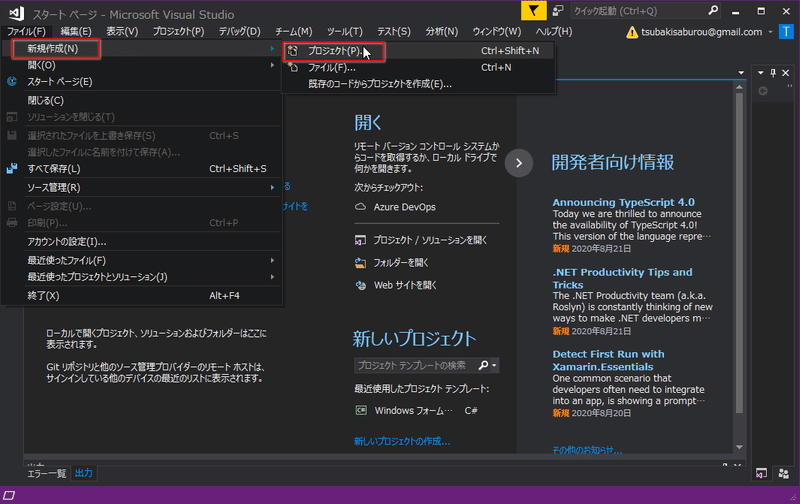
Task: Choose ファイル(F)... in the submenu
Action: pyautogui.click(x=419, y=67)
